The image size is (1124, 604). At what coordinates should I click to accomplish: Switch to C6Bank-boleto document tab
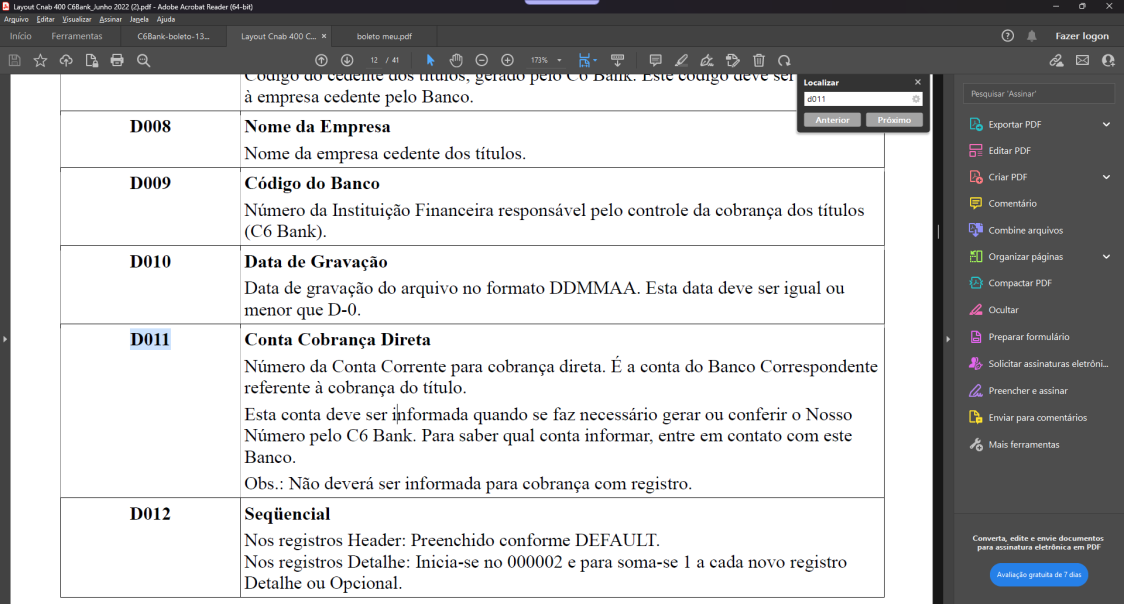[173, 36]
